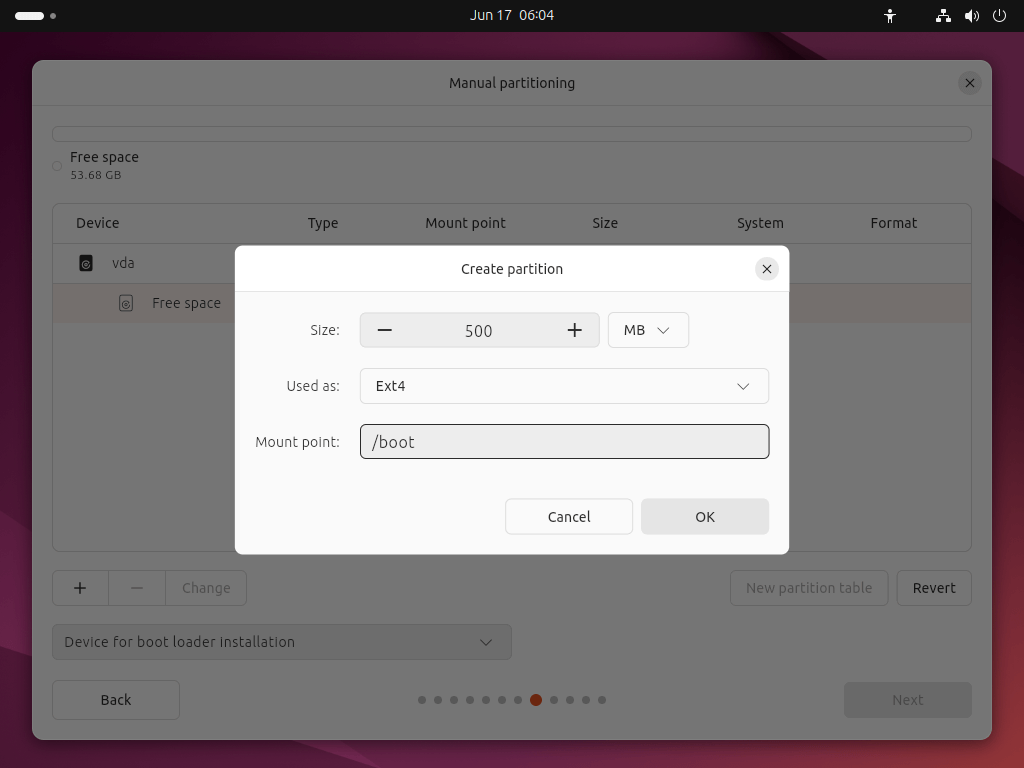
Task: Add a partition with plus icon
Action: point(80,588)
